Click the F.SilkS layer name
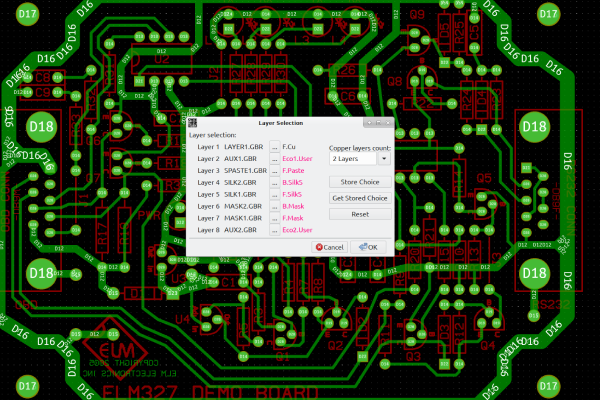This screenshot has width=600, height=400. pyautogui.click(x=292, y=194)
